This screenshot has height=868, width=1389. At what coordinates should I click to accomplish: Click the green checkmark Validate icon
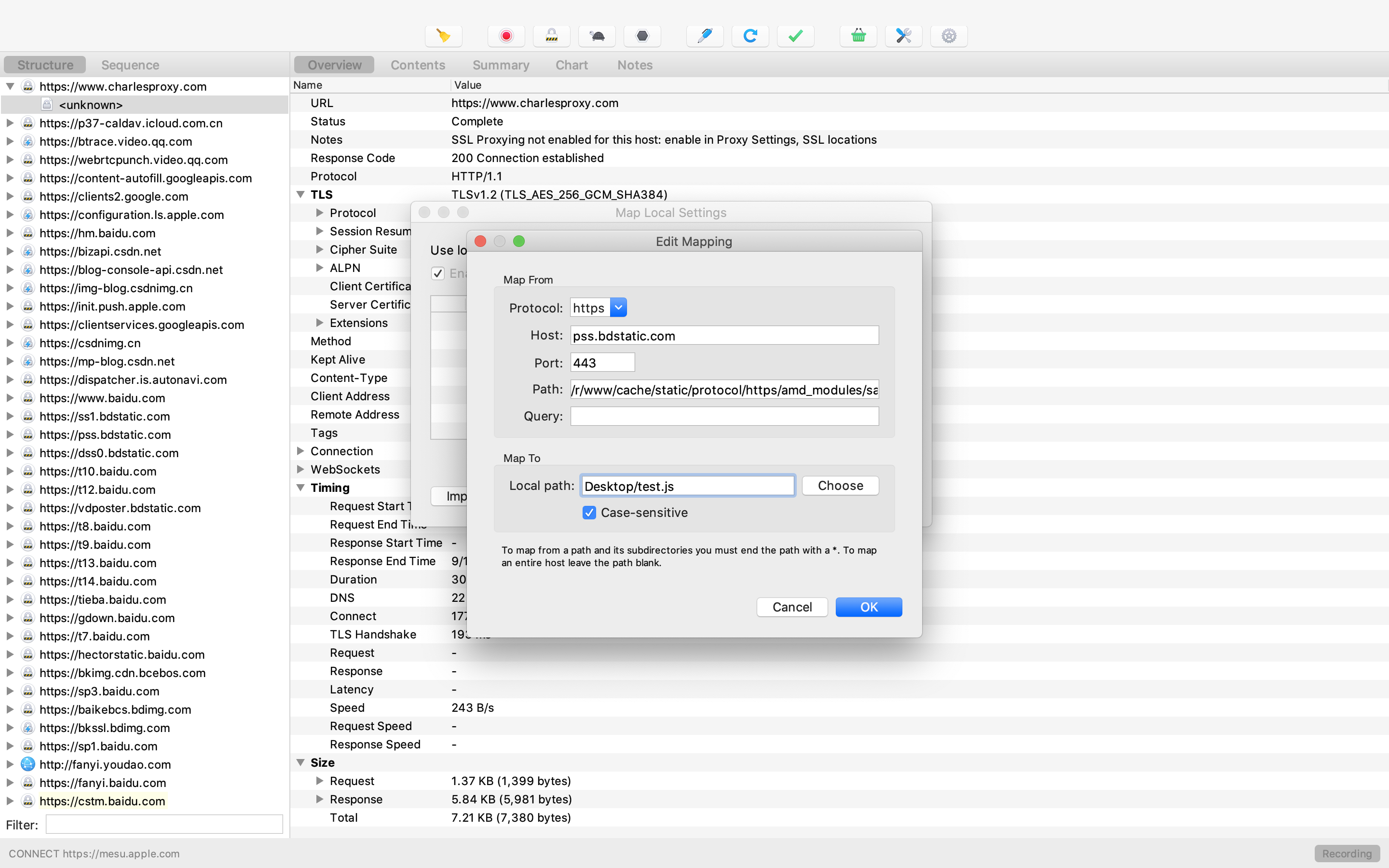tap(795, 36)
